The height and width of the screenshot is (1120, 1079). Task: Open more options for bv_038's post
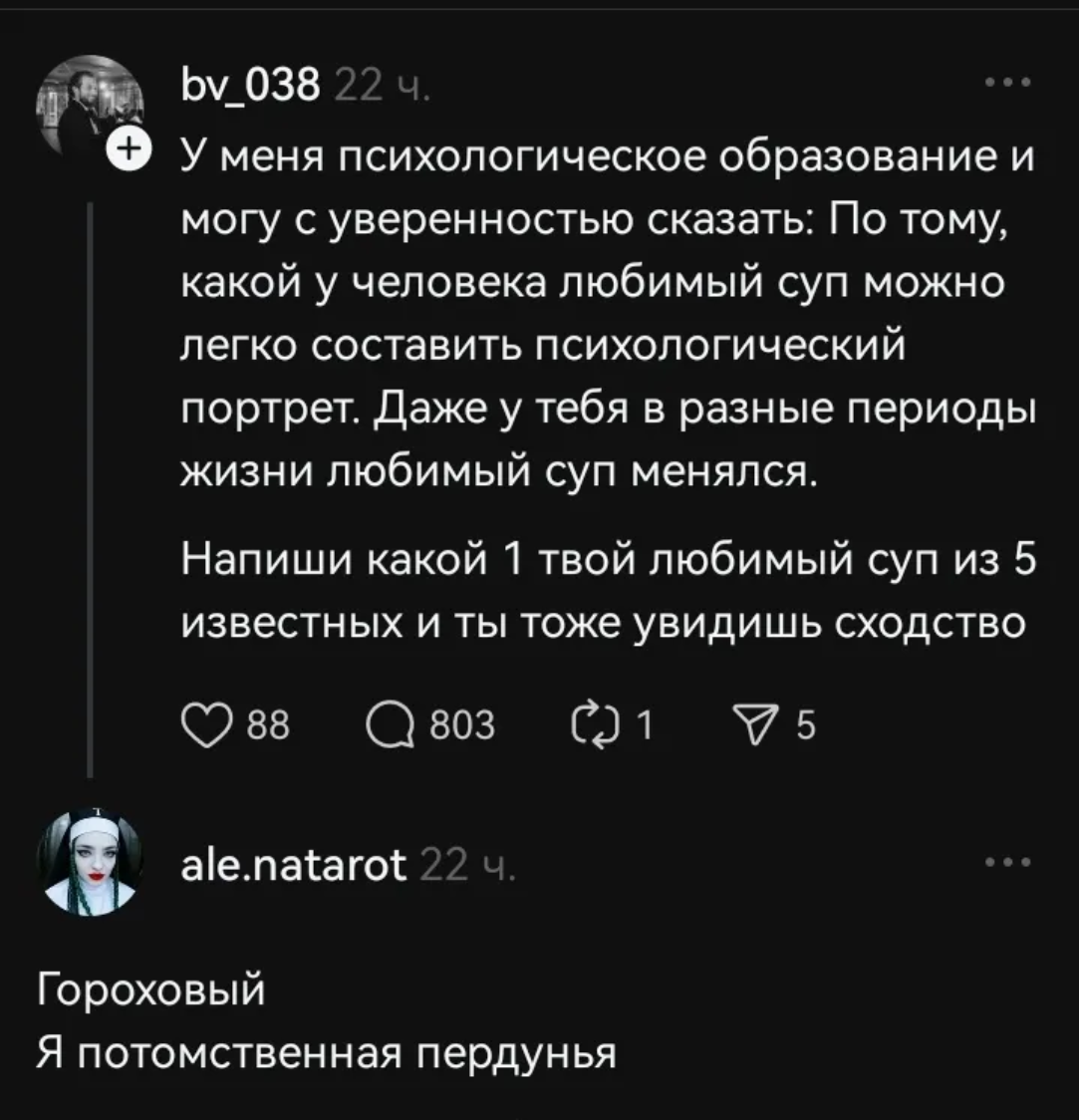click(x=1004, y=82)
